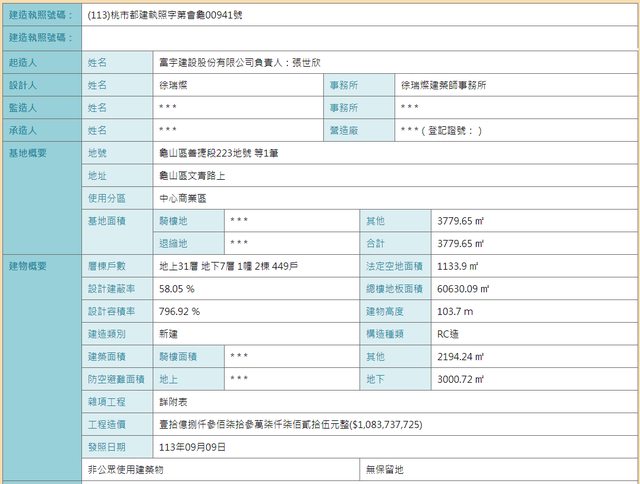The height and width of the screenshot is (484, 640).
Task: Select the 地號 value 龜山區善捷段223地號
Action: click(215, 153)
